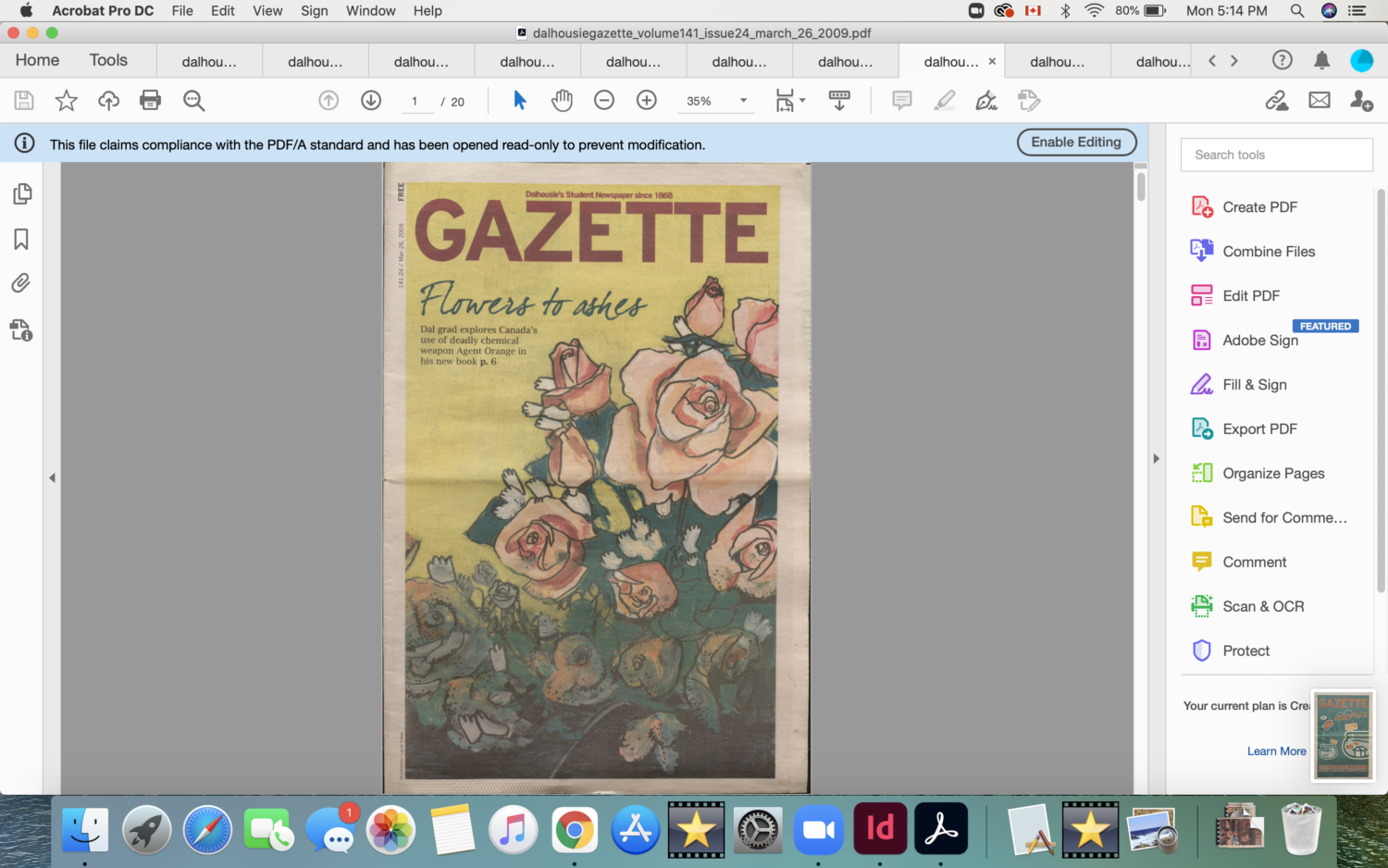Select the Highlight text tool
This screenshot has height=868, width=1388.
(x=945, y=100)
